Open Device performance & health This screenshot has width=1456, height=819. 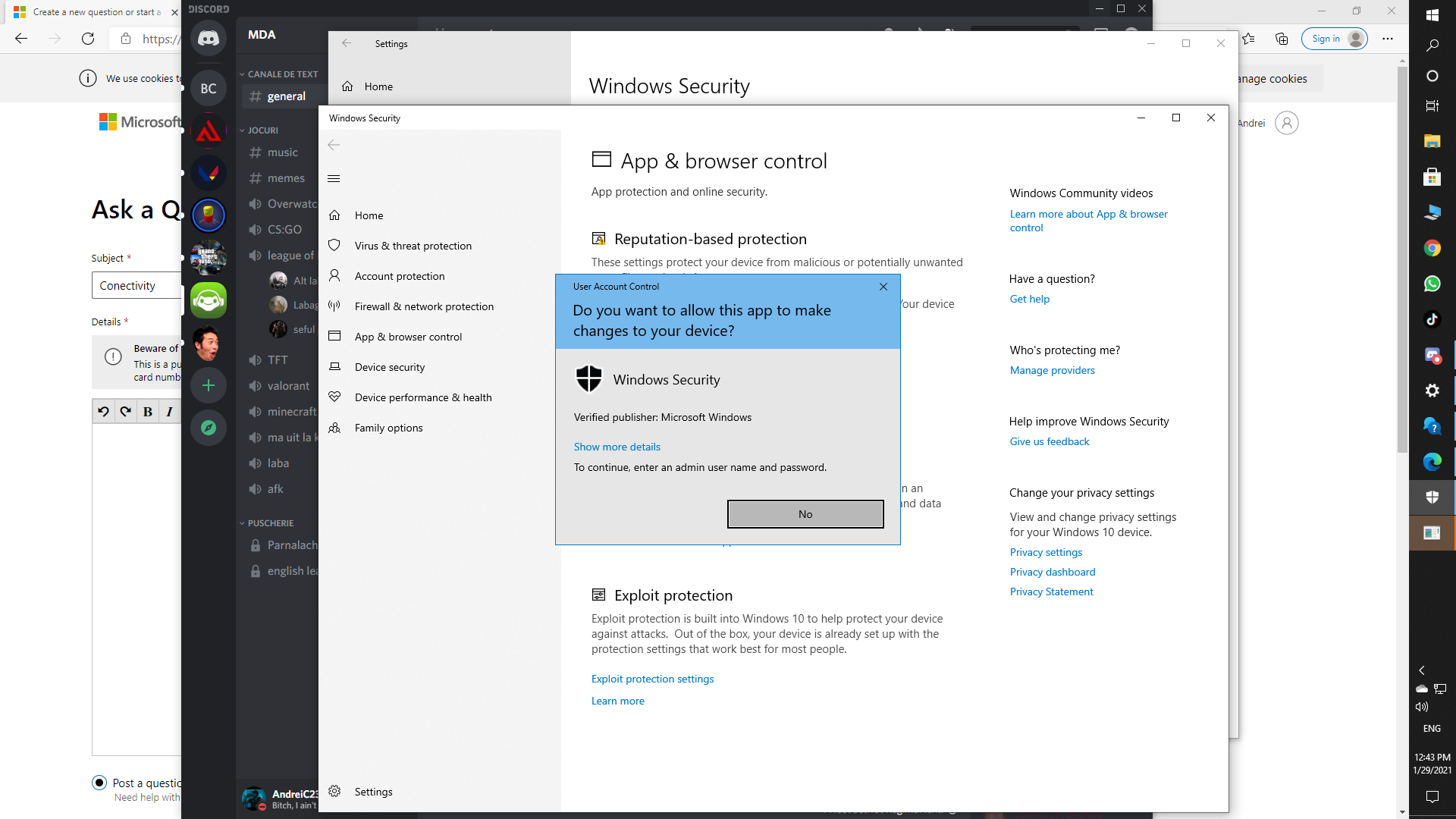pos(423,397)
